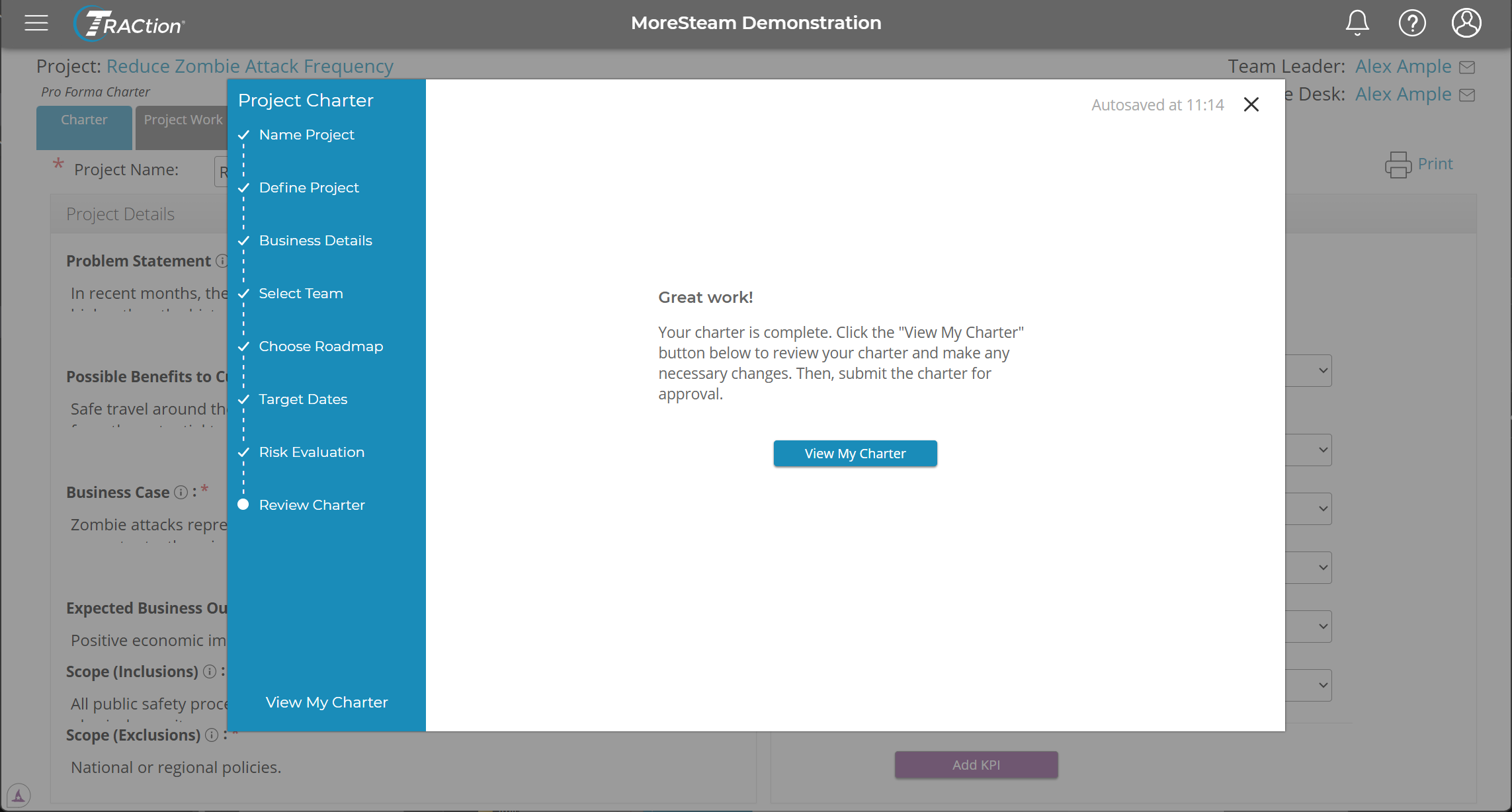The width and height of the screenshot is (1512, 812).
Task: Click the TRACtion logo
Action: coord(130,24)
